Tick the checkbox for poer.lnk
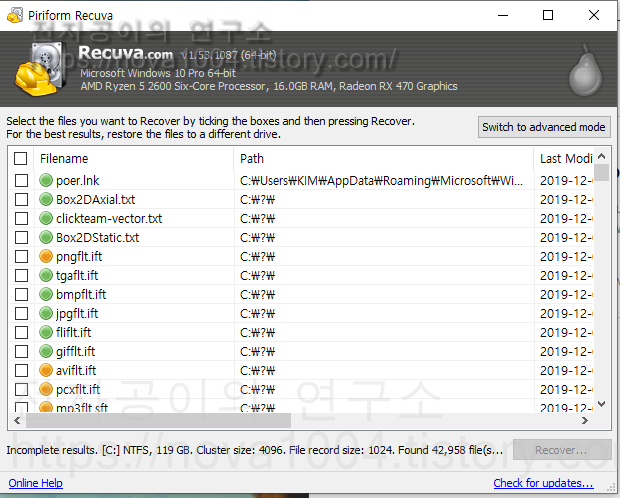Viewport: 620px width, 498px height. [21, 180]
